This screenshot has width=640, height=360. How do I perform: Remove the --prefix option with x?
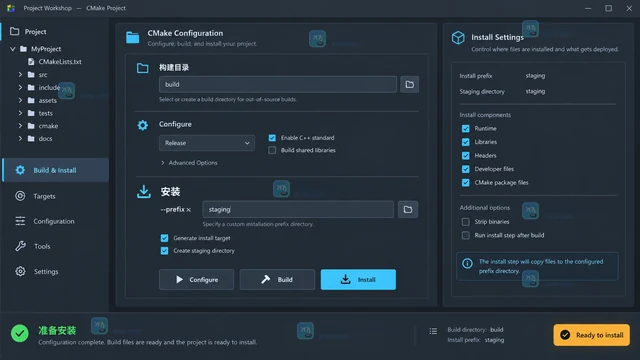point(189,210)
